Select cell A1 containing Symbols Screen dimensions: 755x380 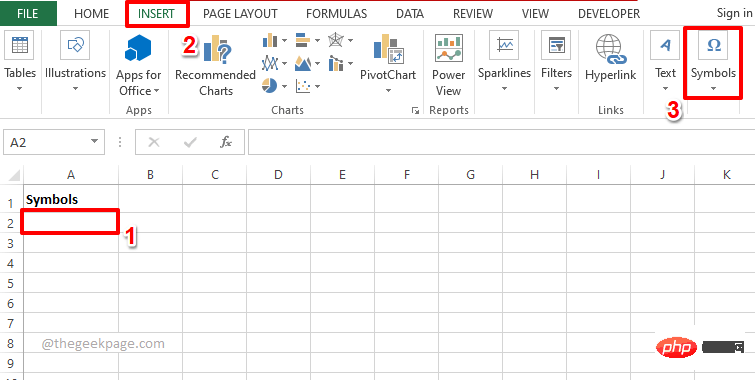click(71, 199)
